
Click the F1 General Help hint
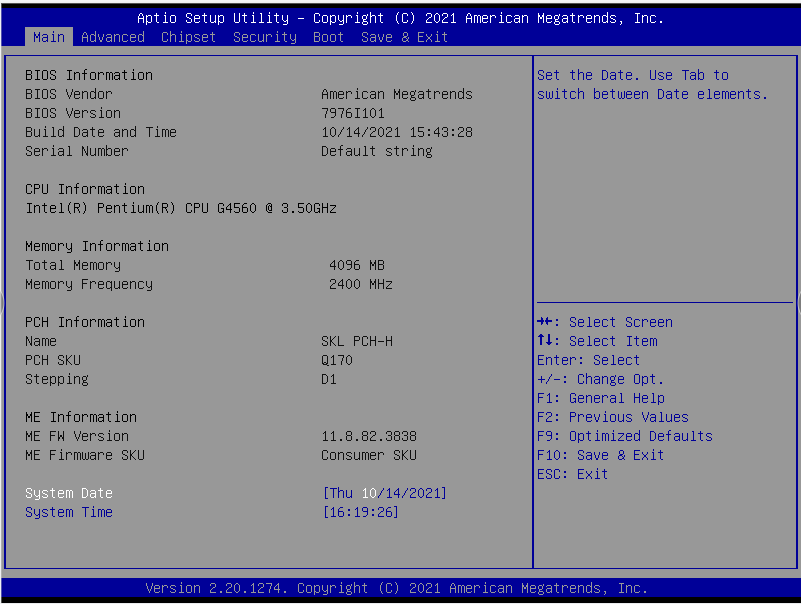tap(600, 398)
